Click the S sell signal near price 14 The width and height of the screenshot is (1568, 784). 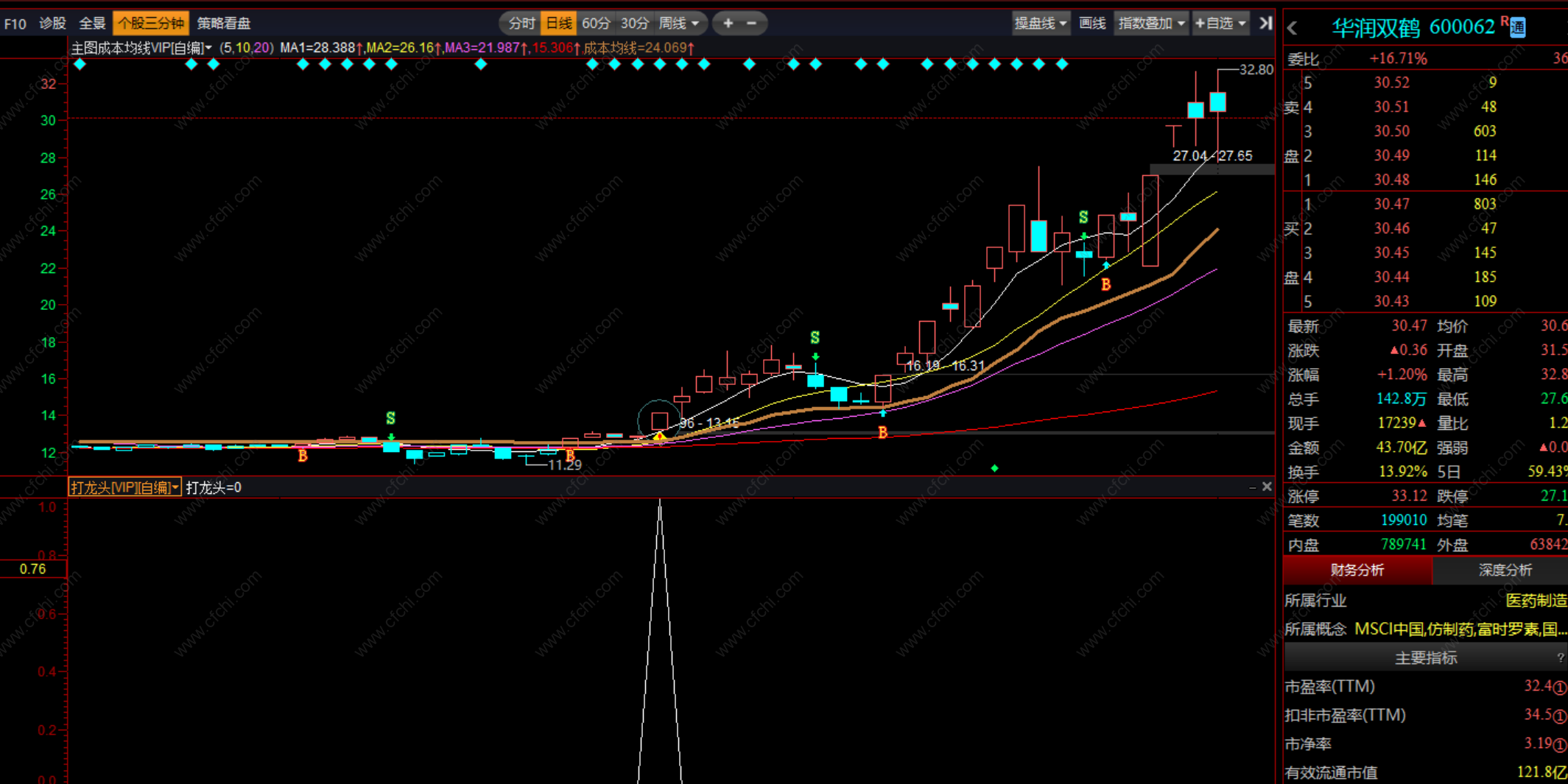click(390, 418)
